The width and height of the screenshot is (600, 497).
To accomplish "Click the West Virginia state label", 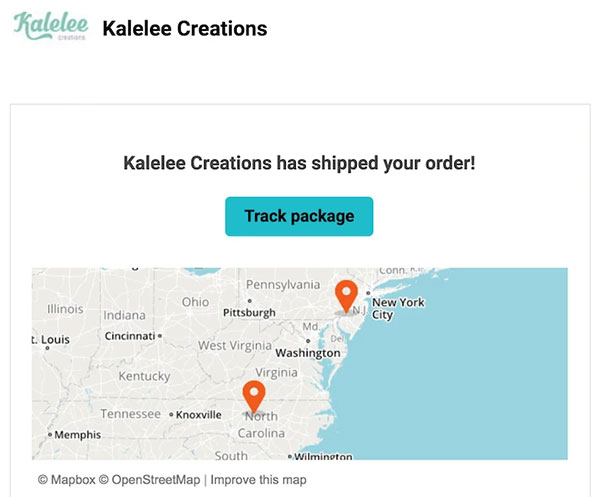I will pyautogui.click(x=240, y=346).
